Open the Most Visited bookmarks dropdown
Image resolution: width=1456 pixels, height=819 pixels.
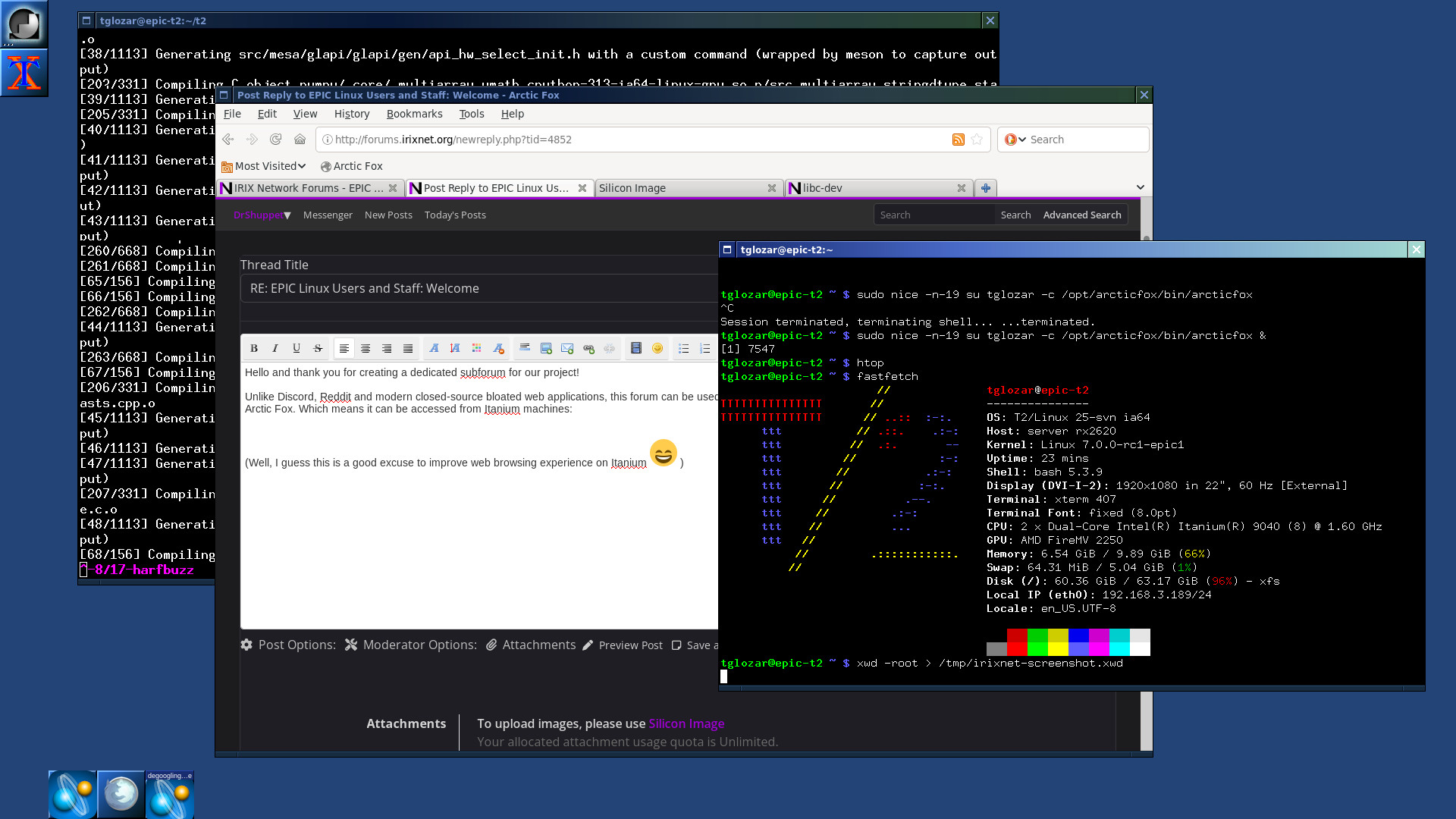pos(264,166)
